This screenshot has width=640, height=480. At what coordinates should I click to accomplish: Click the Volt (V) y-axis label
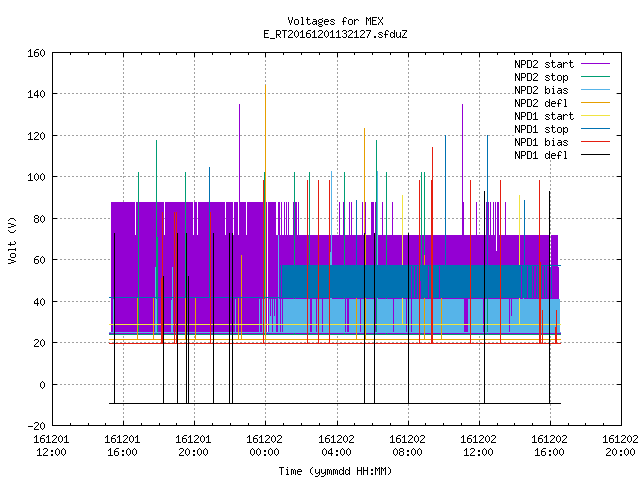click(x=12, y=240)
